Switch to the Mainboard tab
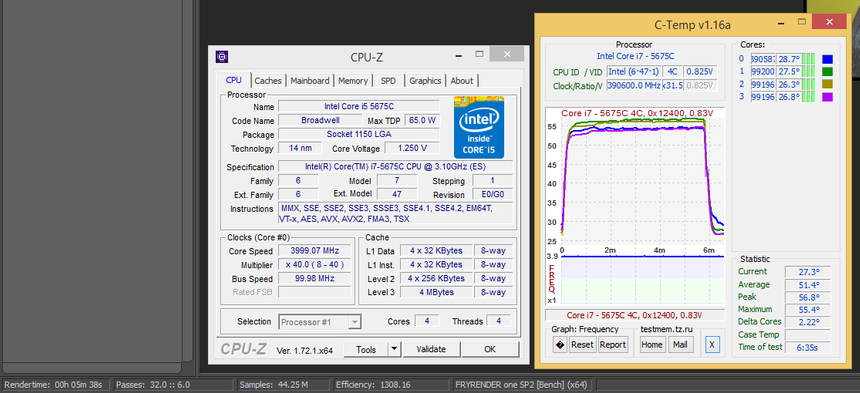The image size is (860, 393). pyautogui.click(x=310, y=81)
